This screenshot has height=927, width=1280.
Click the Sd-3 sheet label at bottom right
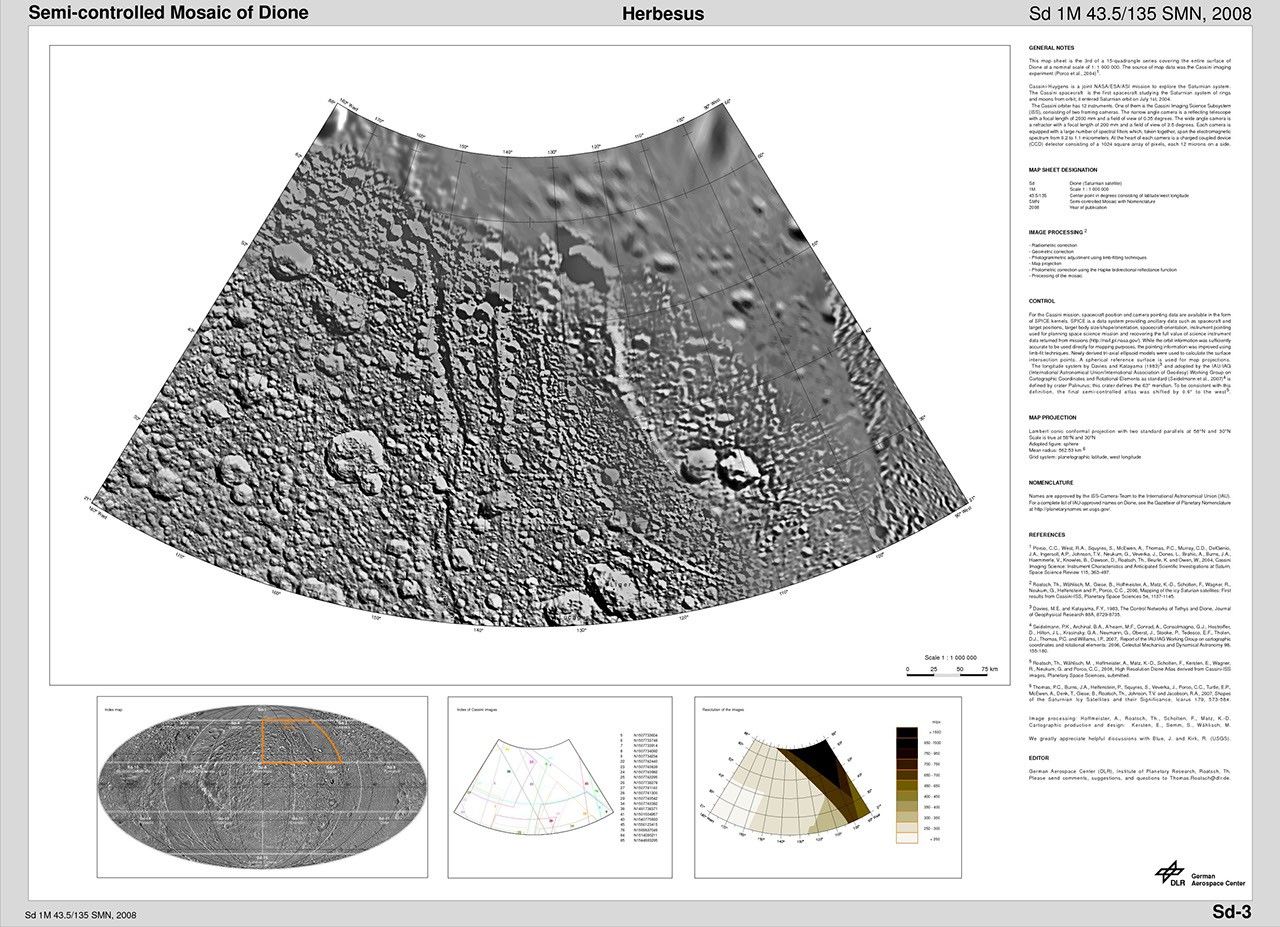pyautogui.click(x=1231, y=911)
